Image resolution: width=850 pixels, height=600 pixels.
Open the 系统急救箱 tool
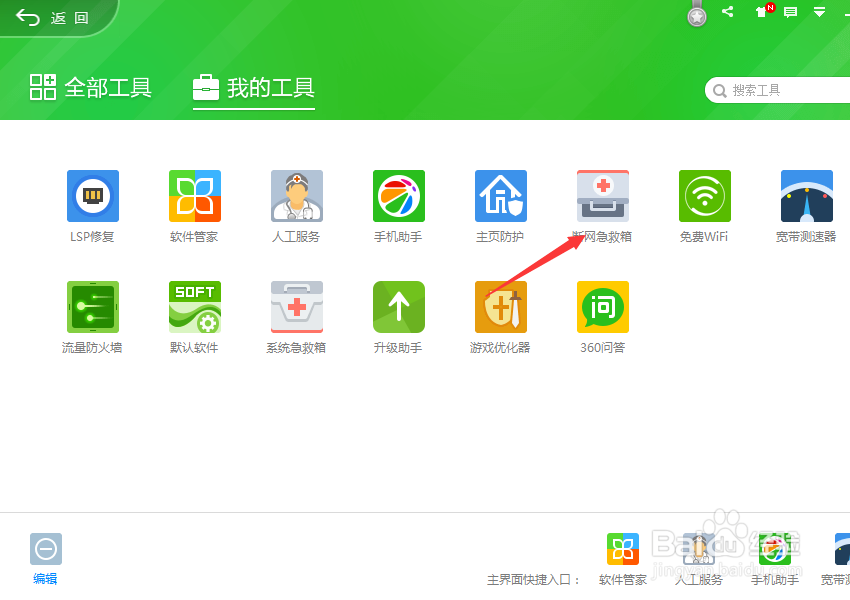297,307
